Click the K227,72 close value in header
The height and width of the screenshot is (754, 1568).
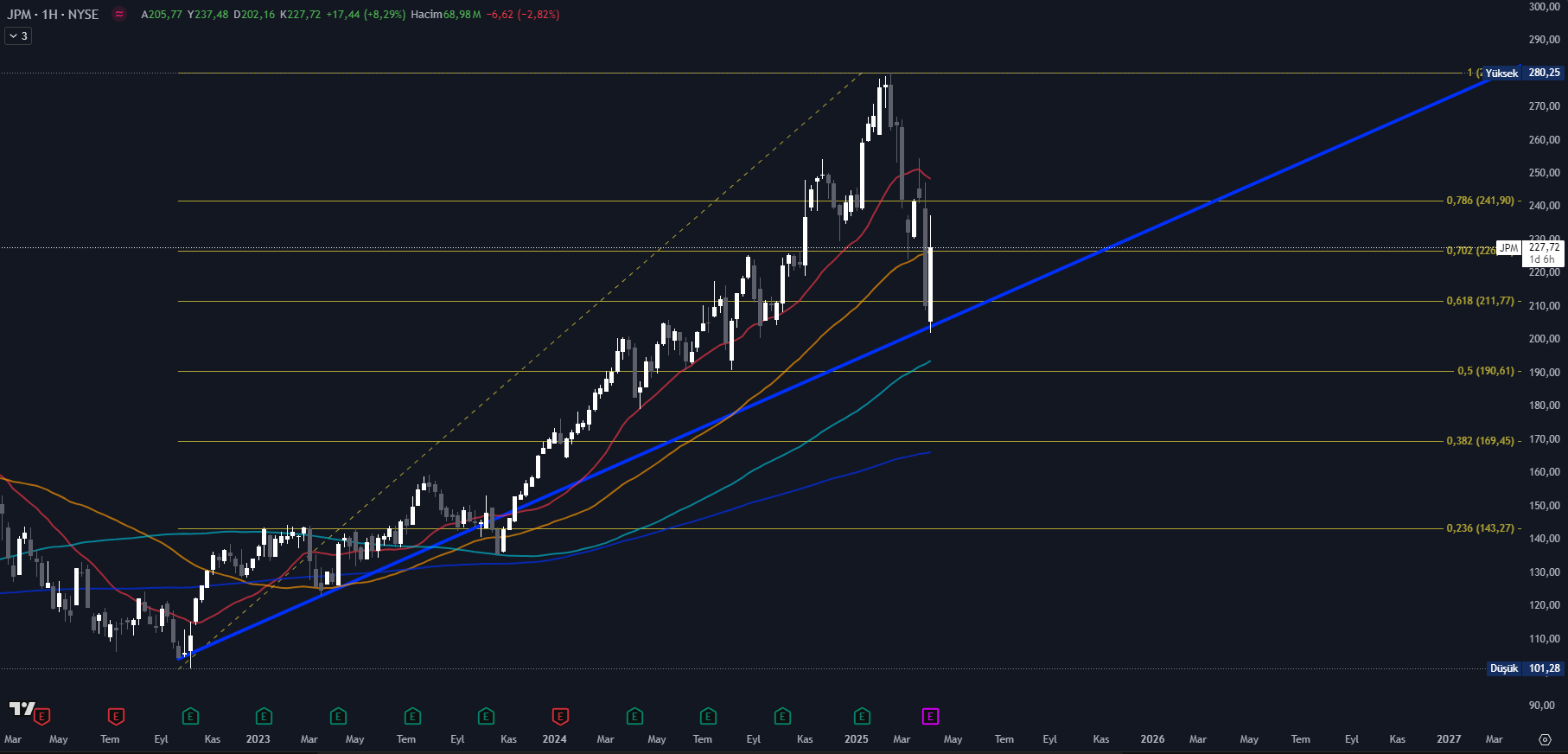click(x=300, y=15)
